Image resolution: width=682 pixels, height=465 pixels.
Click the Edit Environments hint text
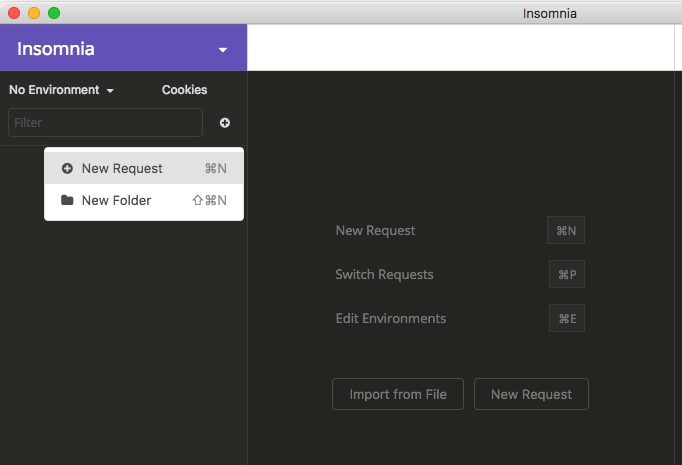(390, 319)
